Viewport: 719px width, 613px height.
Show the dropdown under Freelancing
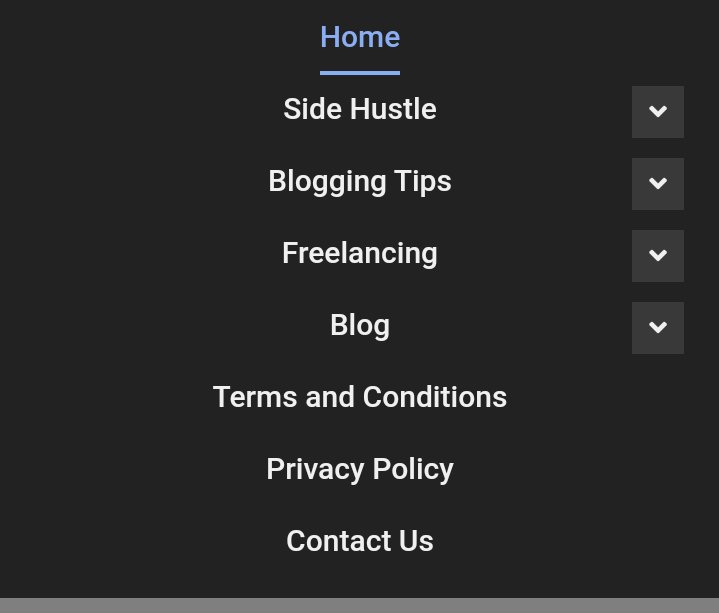pos(657,255)
